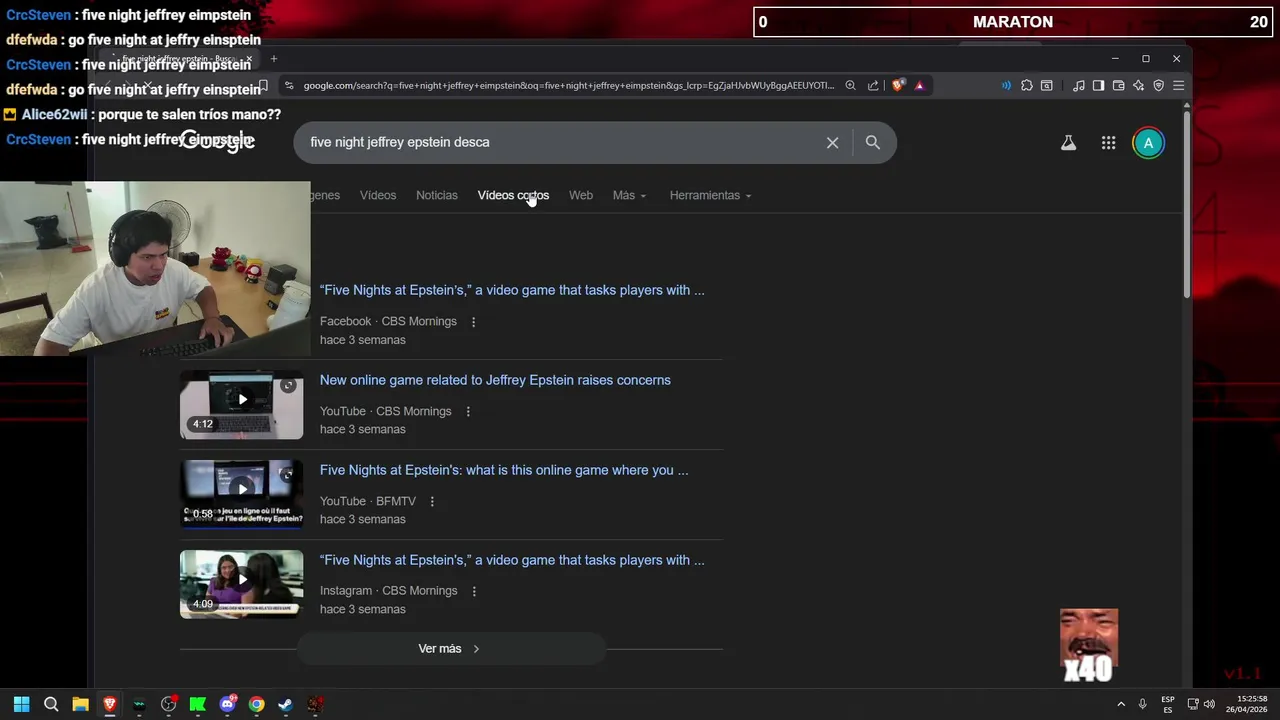Open the Brave VPN shield icon
The width and height of the screenshot is (1280, 720).
pyautogui.click(x=1158, y=86)
